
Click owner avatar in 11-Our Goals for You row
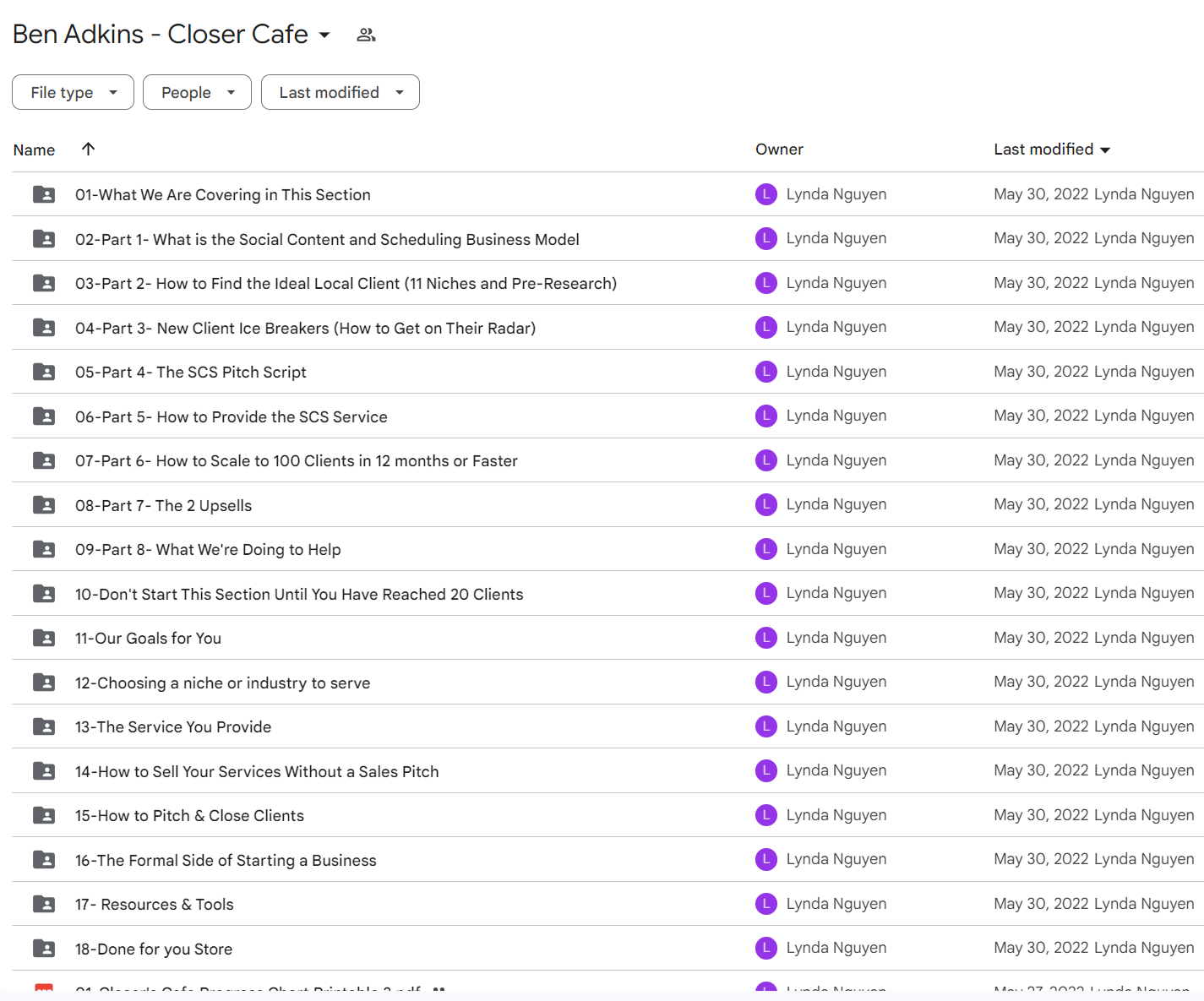click(766, 638)
